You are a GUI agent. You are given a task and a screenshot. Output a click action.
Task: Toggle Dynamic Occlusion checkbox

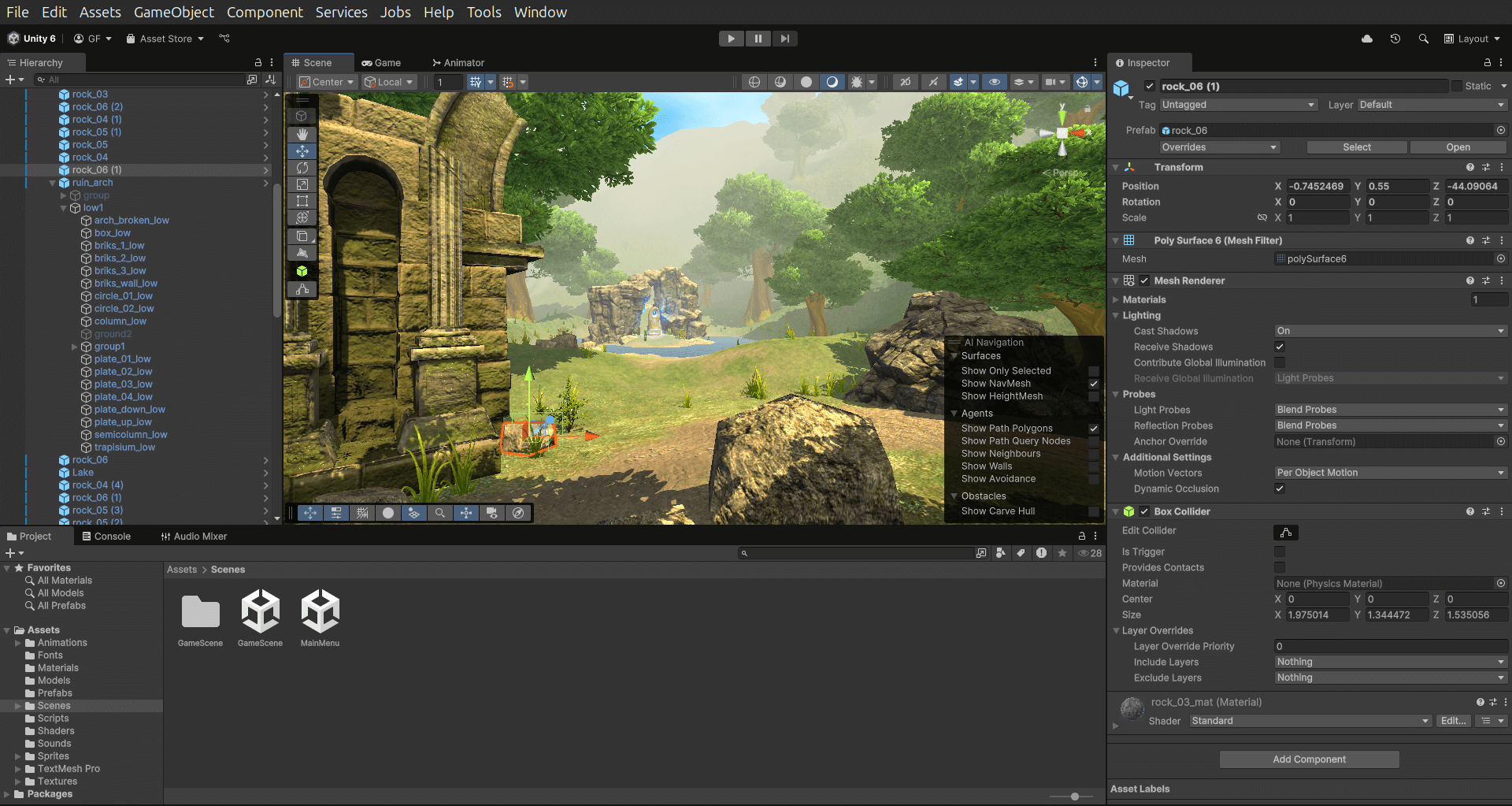click(1280, 488)
